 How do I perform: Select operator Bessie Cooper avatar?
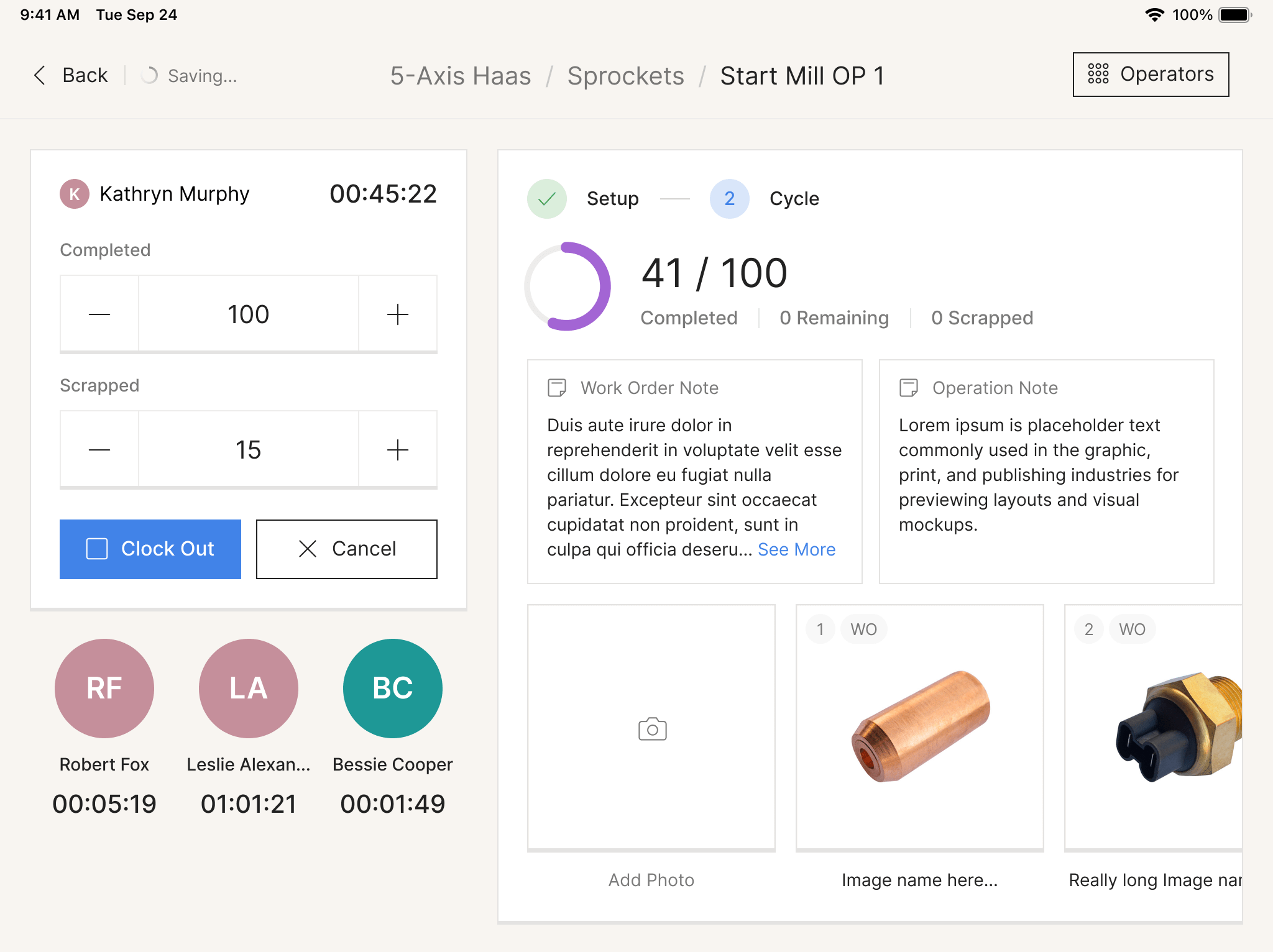392,689
